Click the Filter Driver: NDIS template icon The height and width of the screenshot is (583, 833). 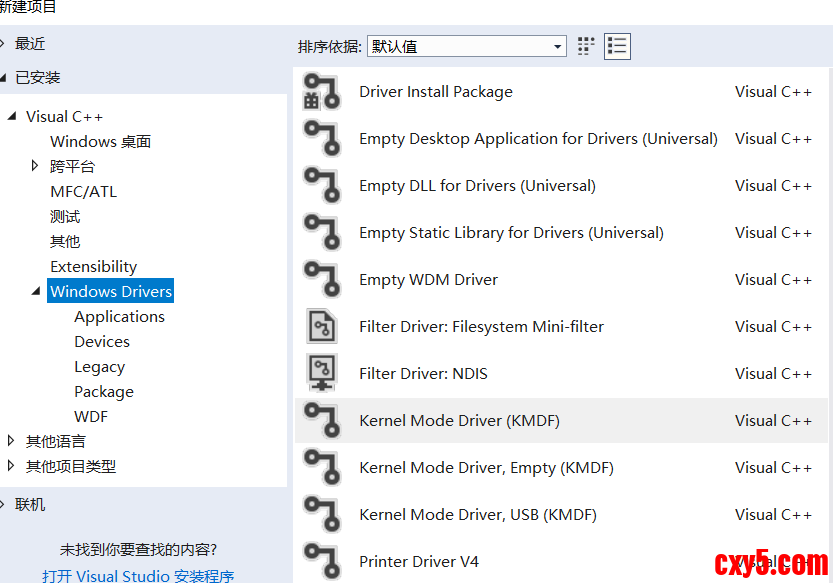click(x=321, y=374)
